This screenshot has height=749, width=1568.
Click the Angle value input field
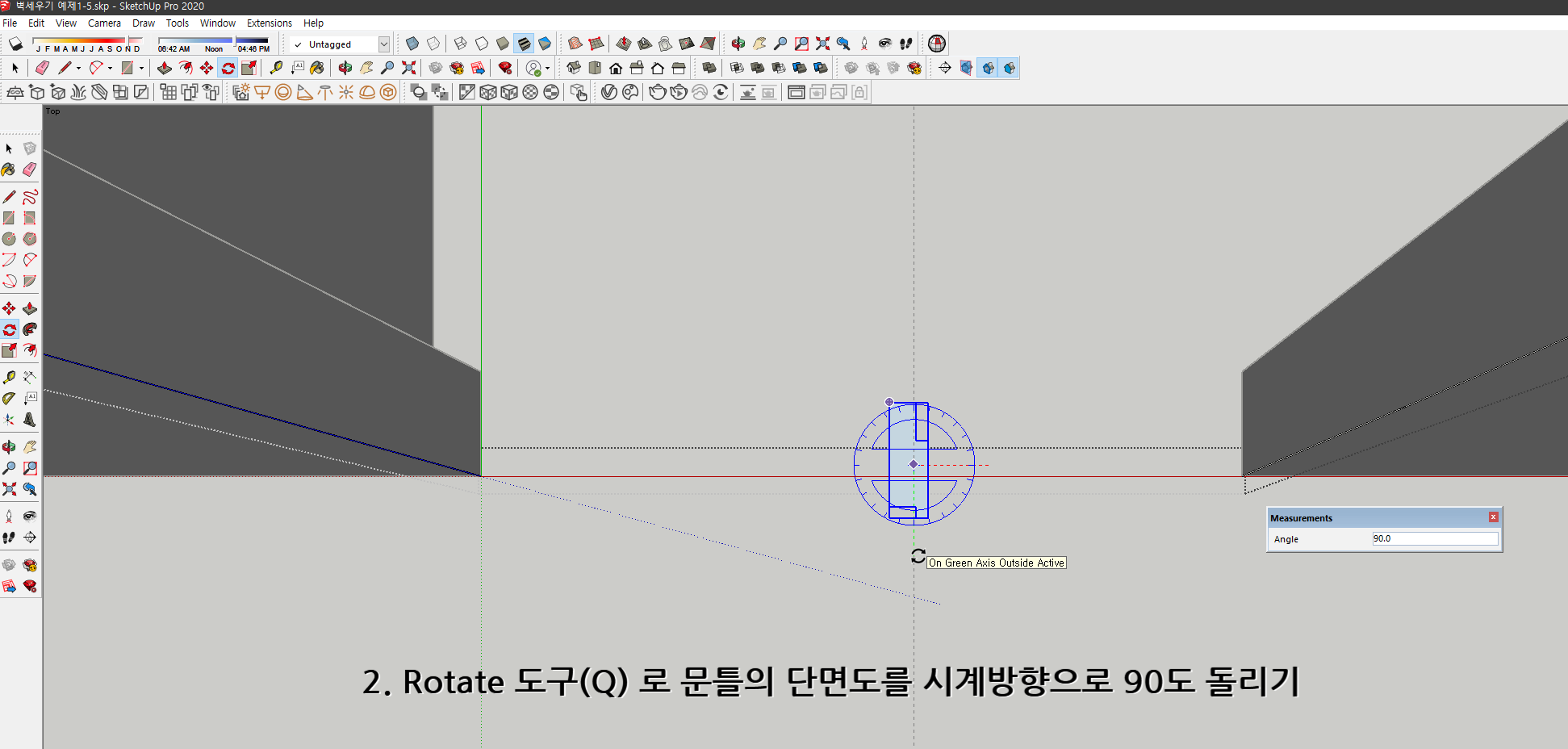click(1435, 538)
